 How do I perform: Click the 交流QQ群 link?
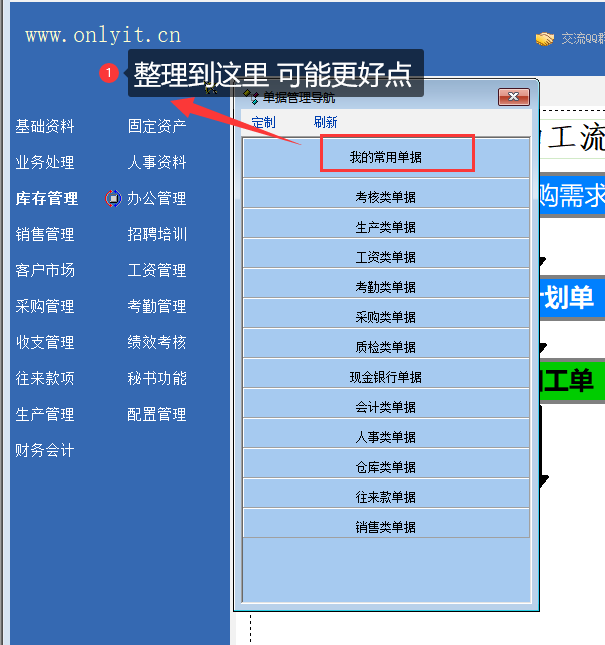(582, 39)
